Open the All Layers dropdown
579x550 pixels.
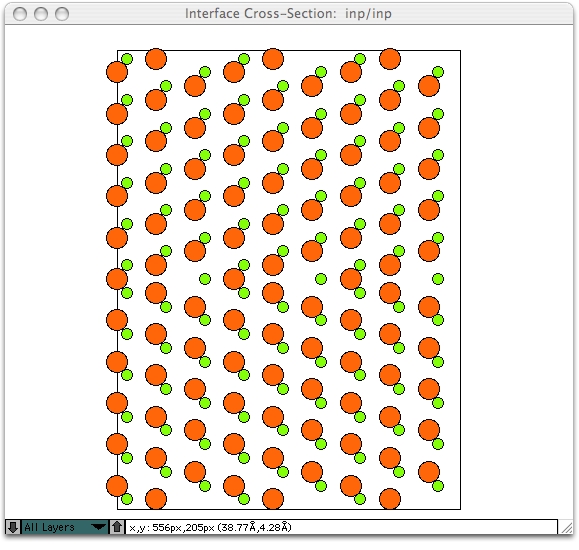click(64, 527)
